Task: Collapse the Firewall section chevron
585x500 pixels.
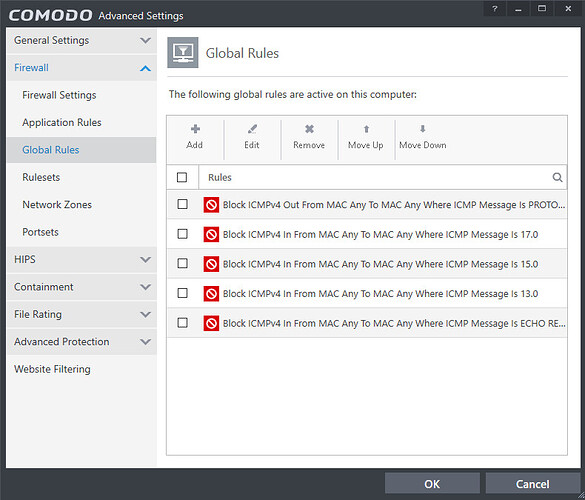Action: point(145,68)
